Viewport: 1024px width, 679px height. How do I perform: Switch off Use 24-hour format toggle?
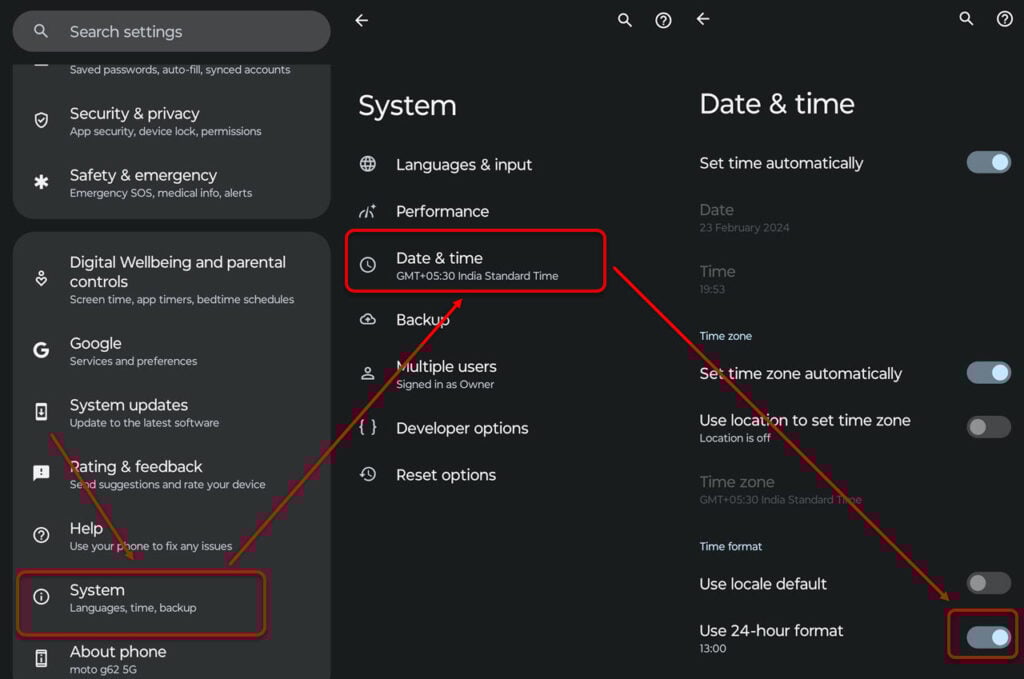click(x=988, y=637)
